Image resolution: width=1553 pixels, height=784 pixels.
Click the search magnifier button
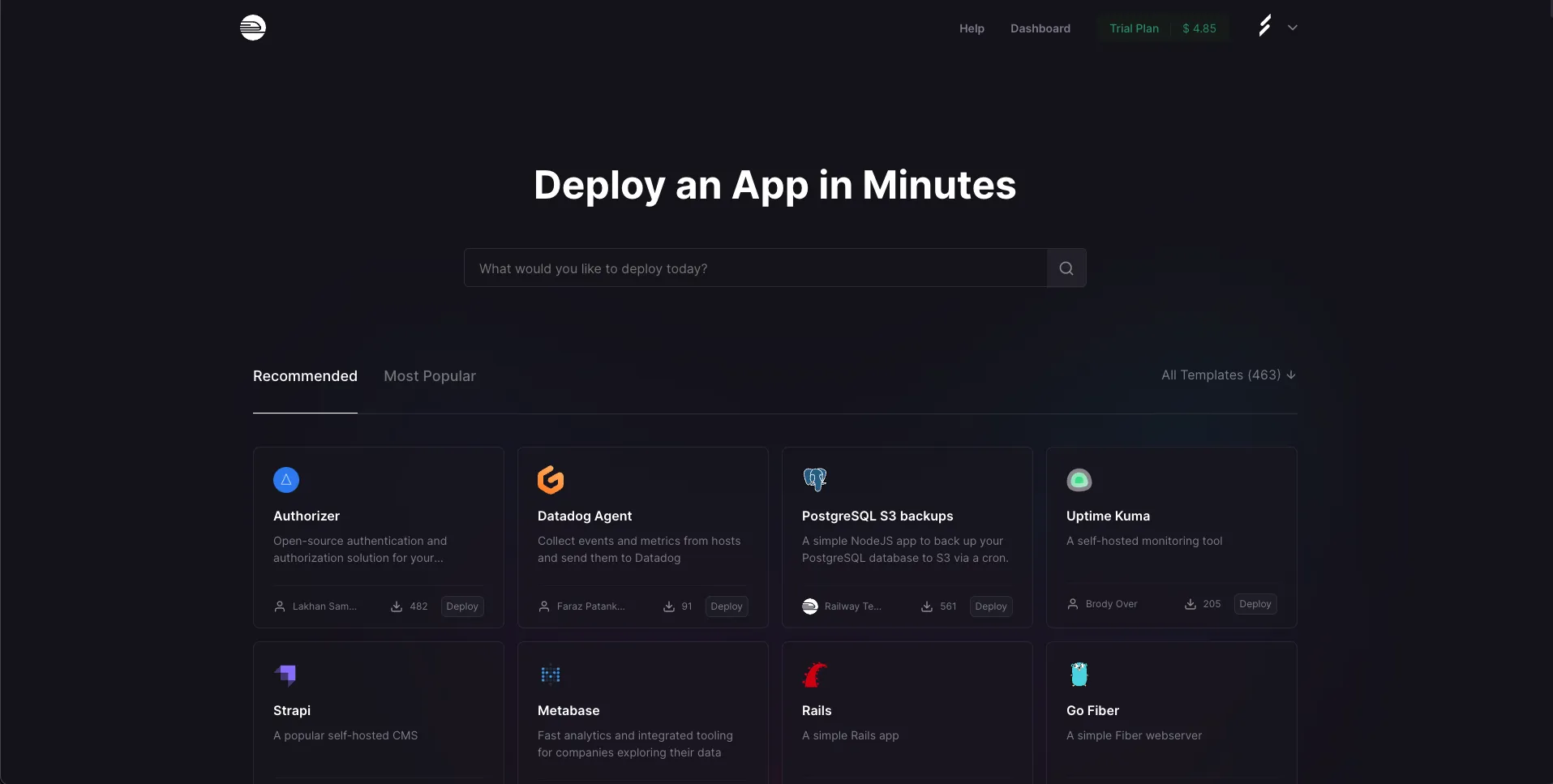click(1066, 268)
